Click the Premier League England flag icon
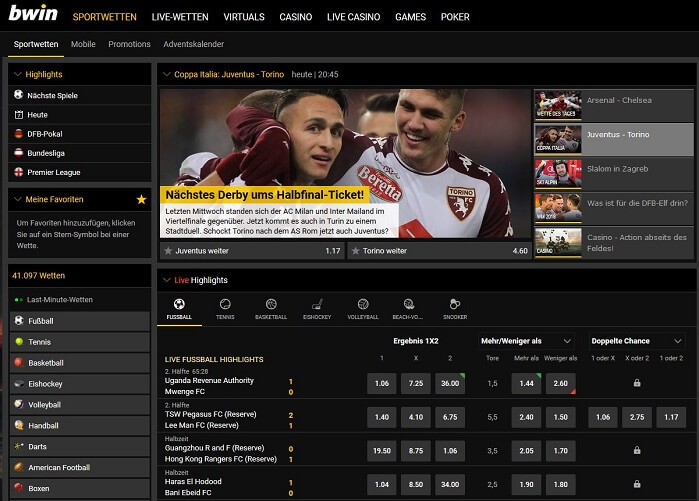 point(18,172)
